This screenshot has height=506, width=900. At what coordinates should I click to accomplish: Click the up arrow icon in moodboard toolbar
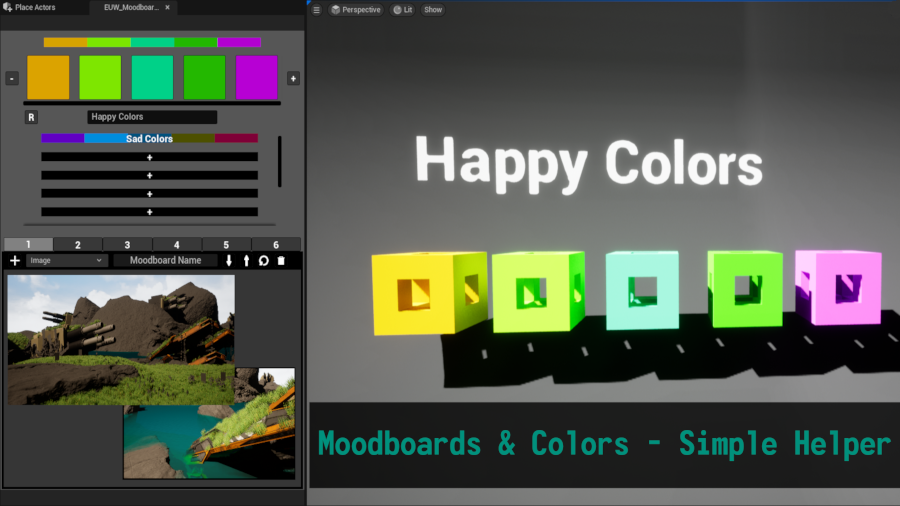[246, 260]
